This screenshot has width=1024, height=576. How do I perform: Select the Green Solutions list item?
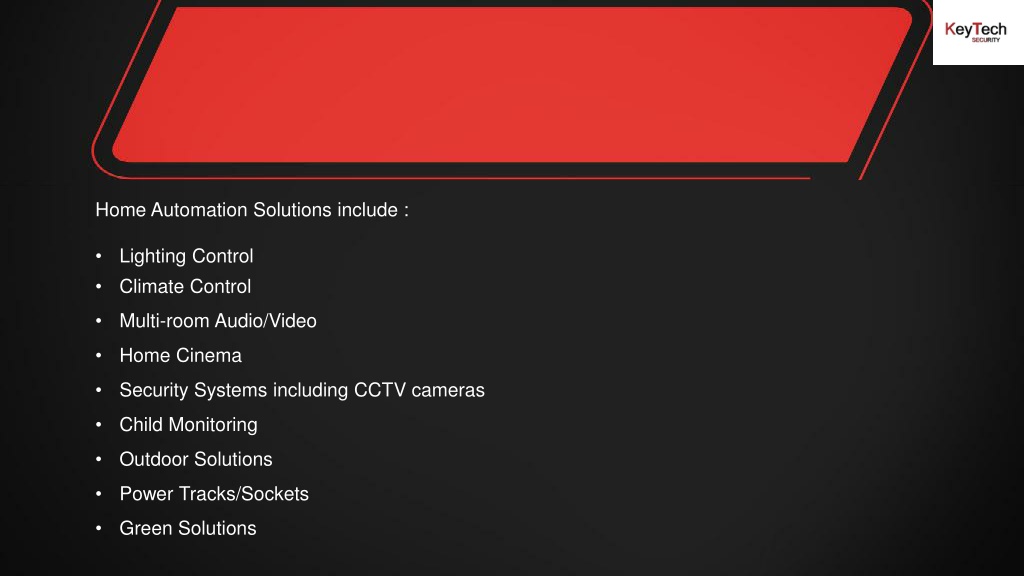(187, 528)
